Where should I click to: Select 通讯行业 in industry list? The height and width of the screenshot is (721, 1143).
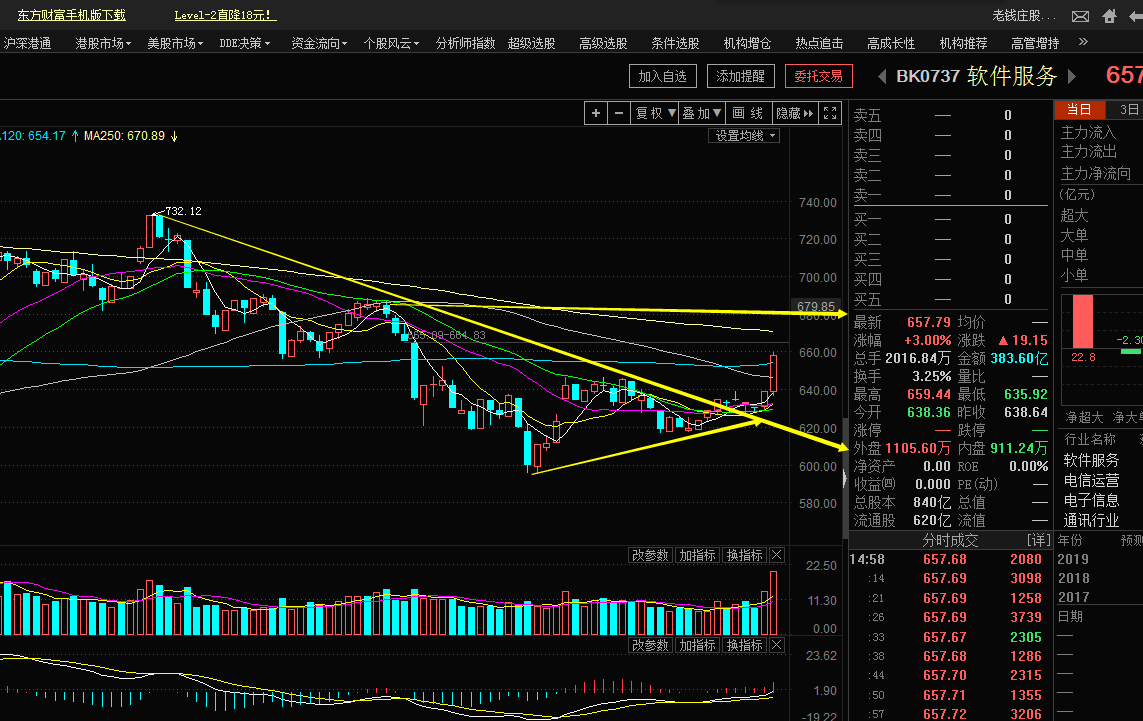[1091, 521]
